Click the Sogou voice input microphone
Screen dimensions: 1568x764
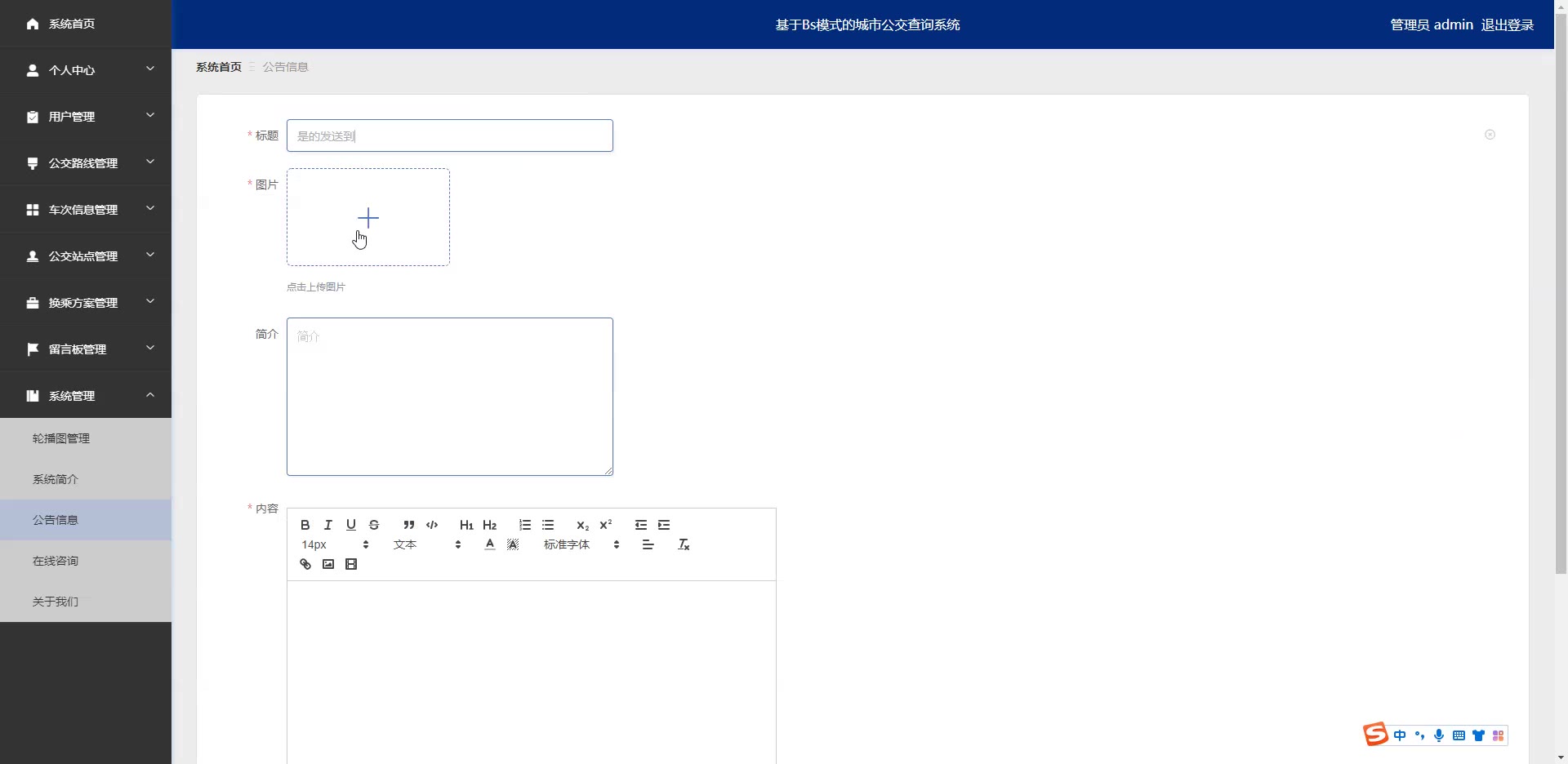pyautogui.click(x=1439, y=735)
